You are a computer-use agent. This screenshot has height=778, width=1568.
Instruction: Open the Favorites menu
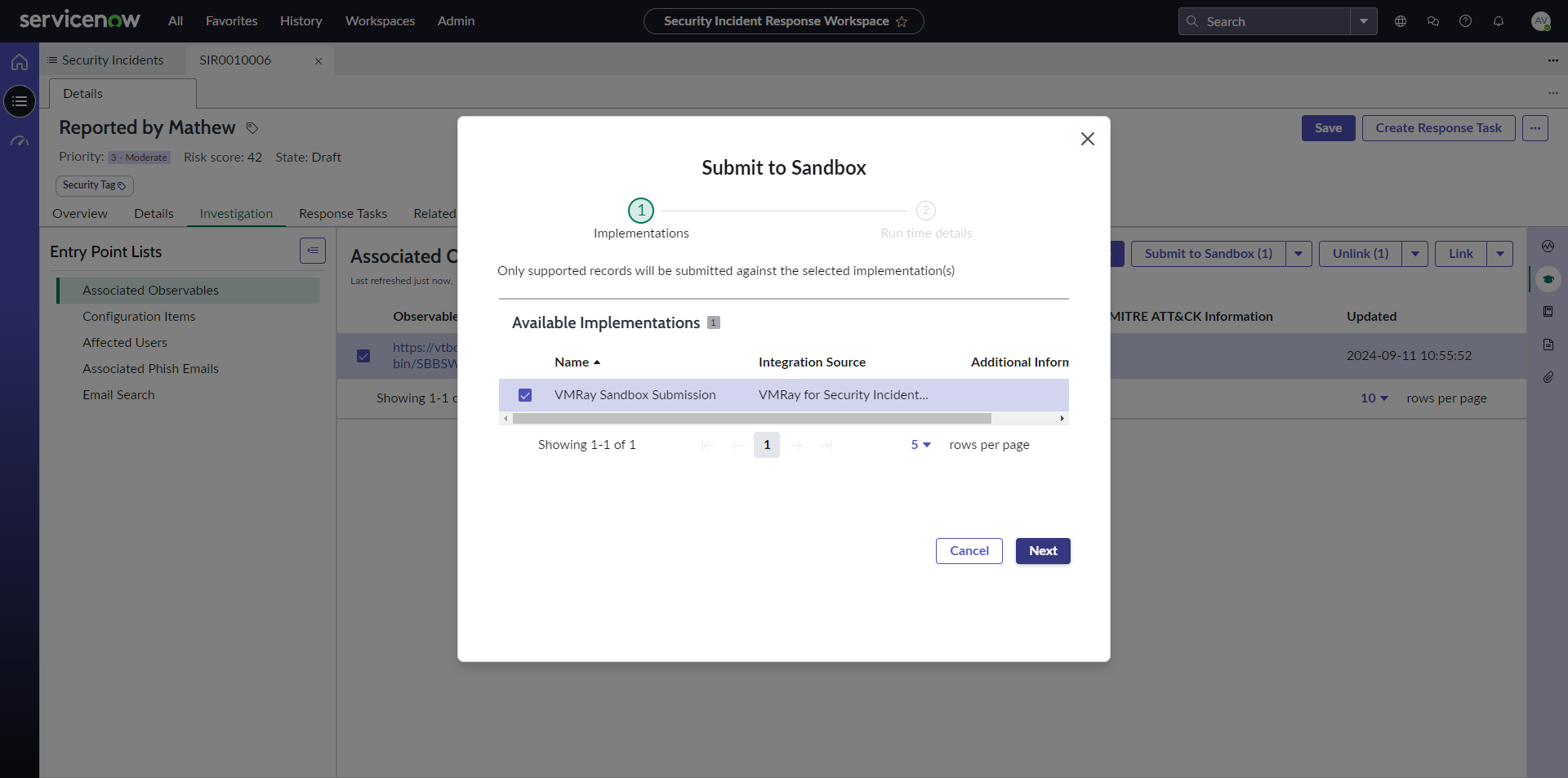point(231,21)
